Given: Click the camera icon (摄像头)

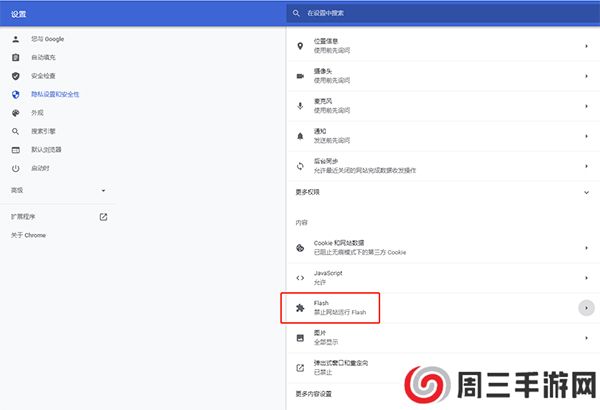Looking at the screenshot, I should point(299,76).
